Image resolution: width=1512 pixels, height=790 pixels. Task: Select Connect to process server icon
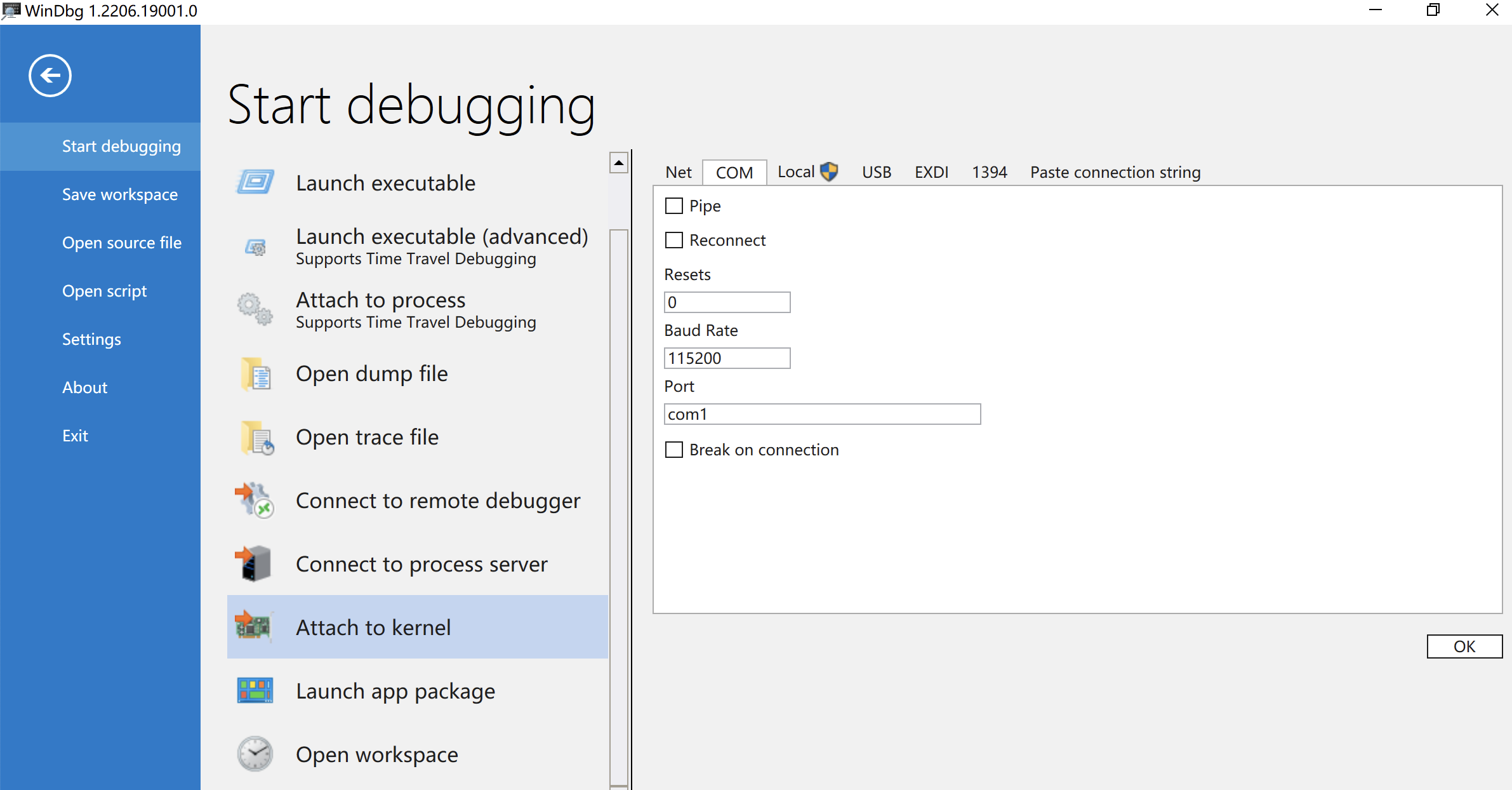[x=255, y=564]
